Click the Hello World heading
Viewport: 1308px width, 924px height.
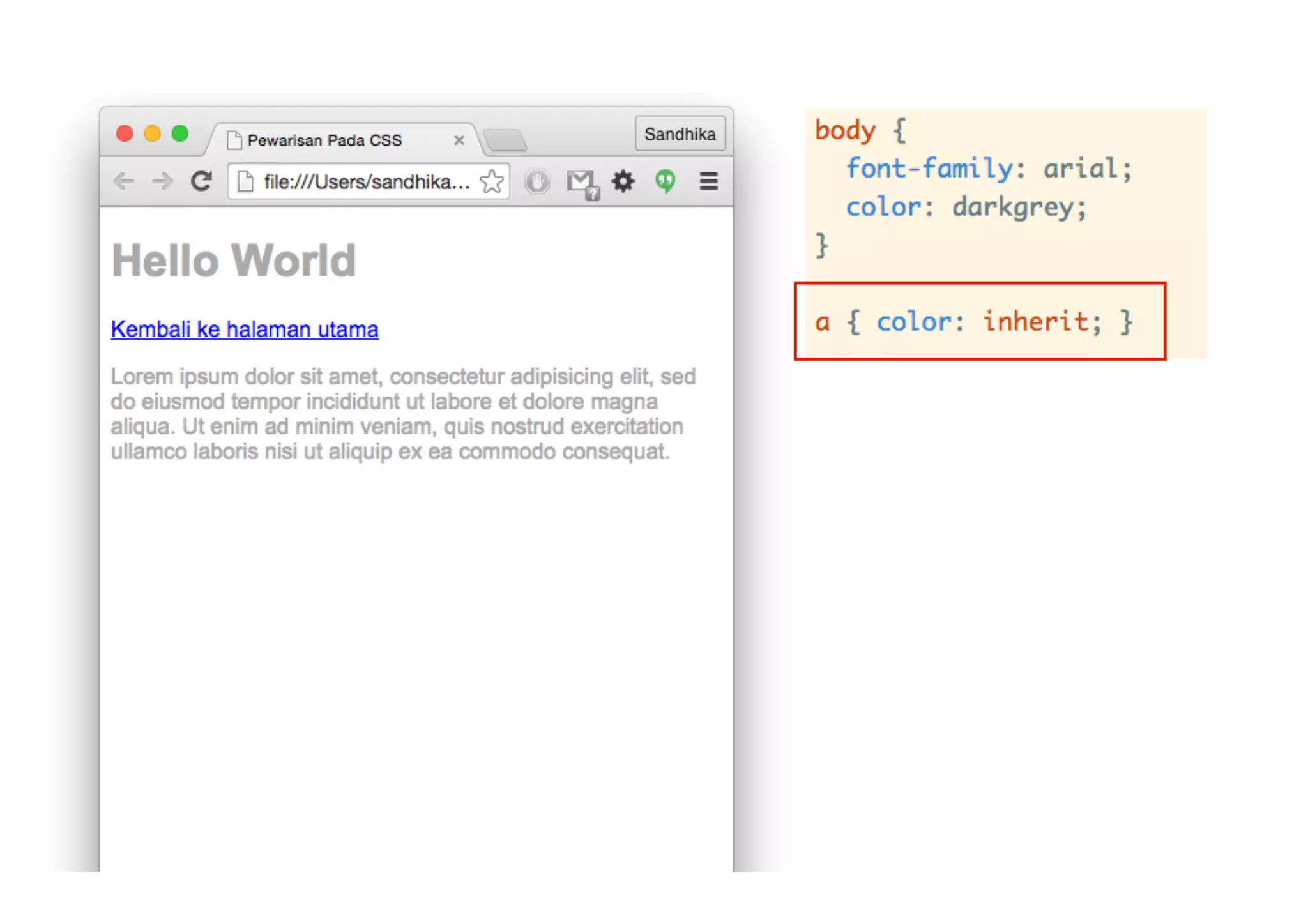point(234,261)
